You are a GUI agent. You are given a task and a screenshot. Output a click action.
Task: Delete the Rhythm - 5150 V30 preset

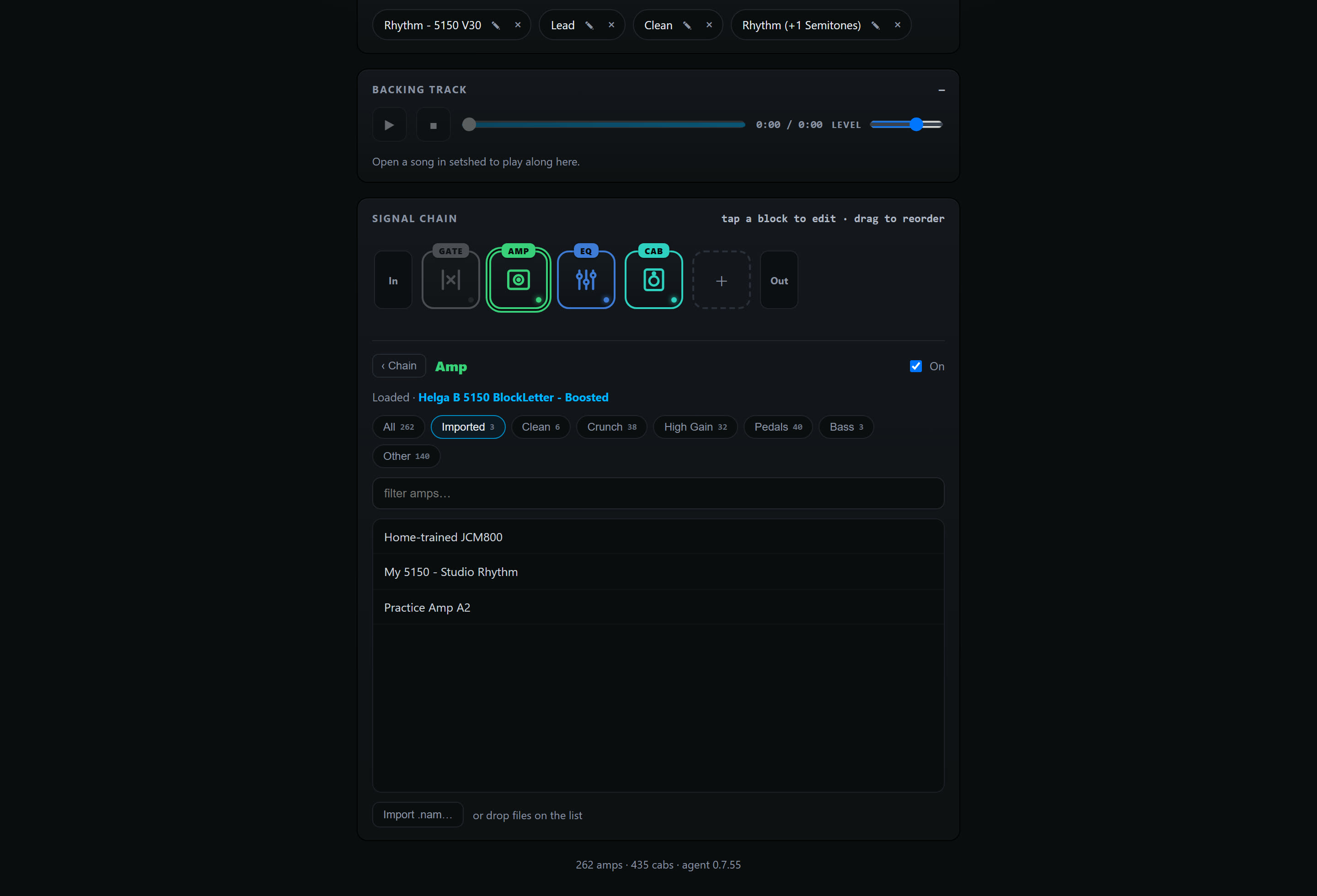click(x=517, y=25)
